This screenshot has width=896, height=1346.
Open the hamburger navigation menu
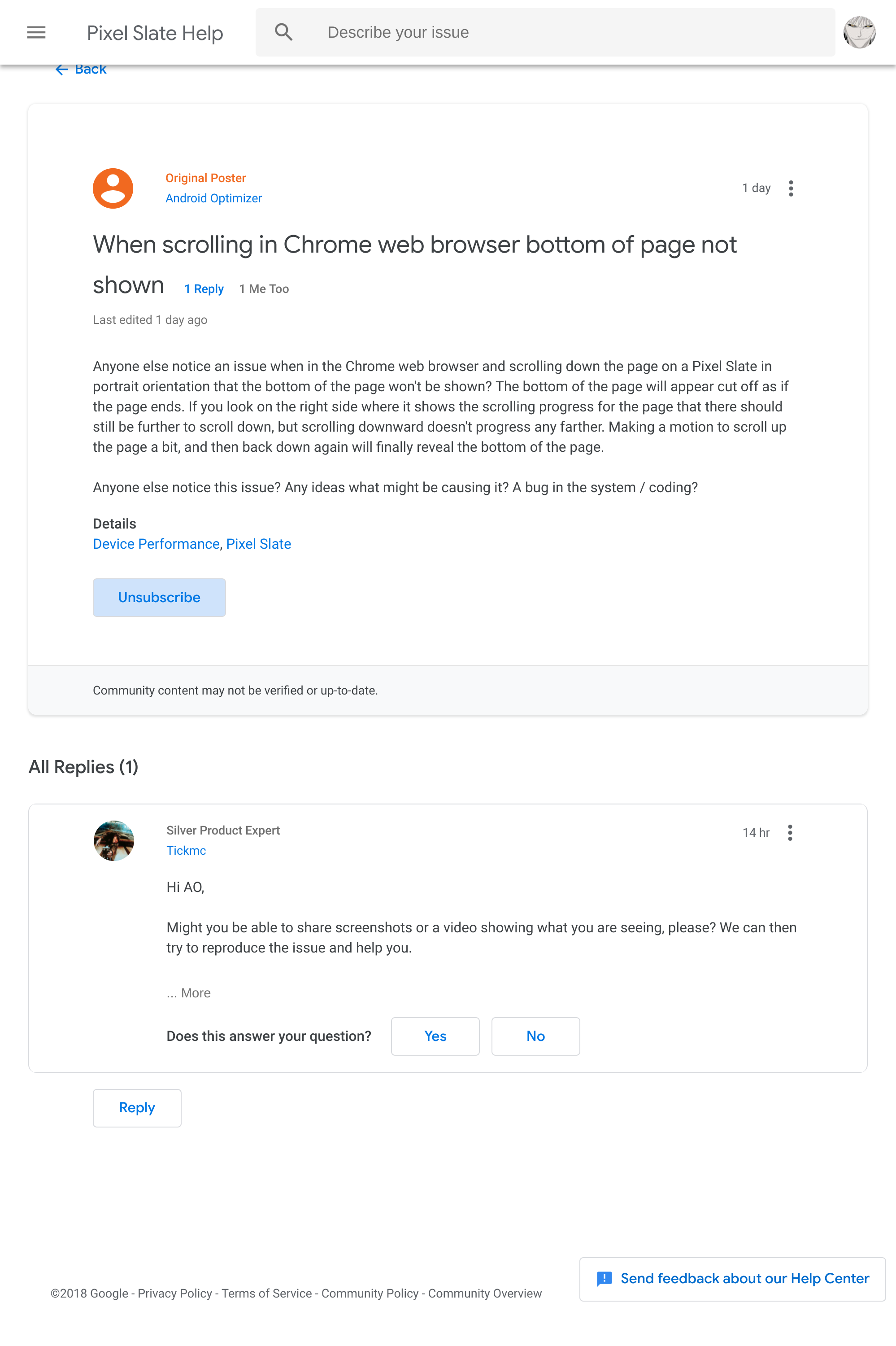[36, 33]
